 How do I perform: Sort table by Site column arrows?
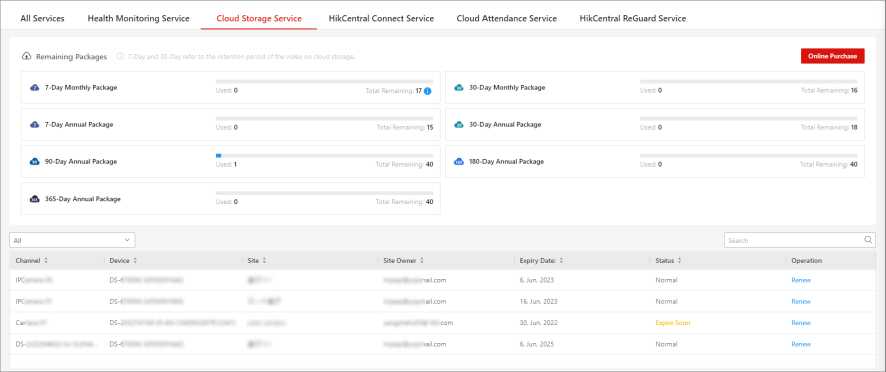264,261
